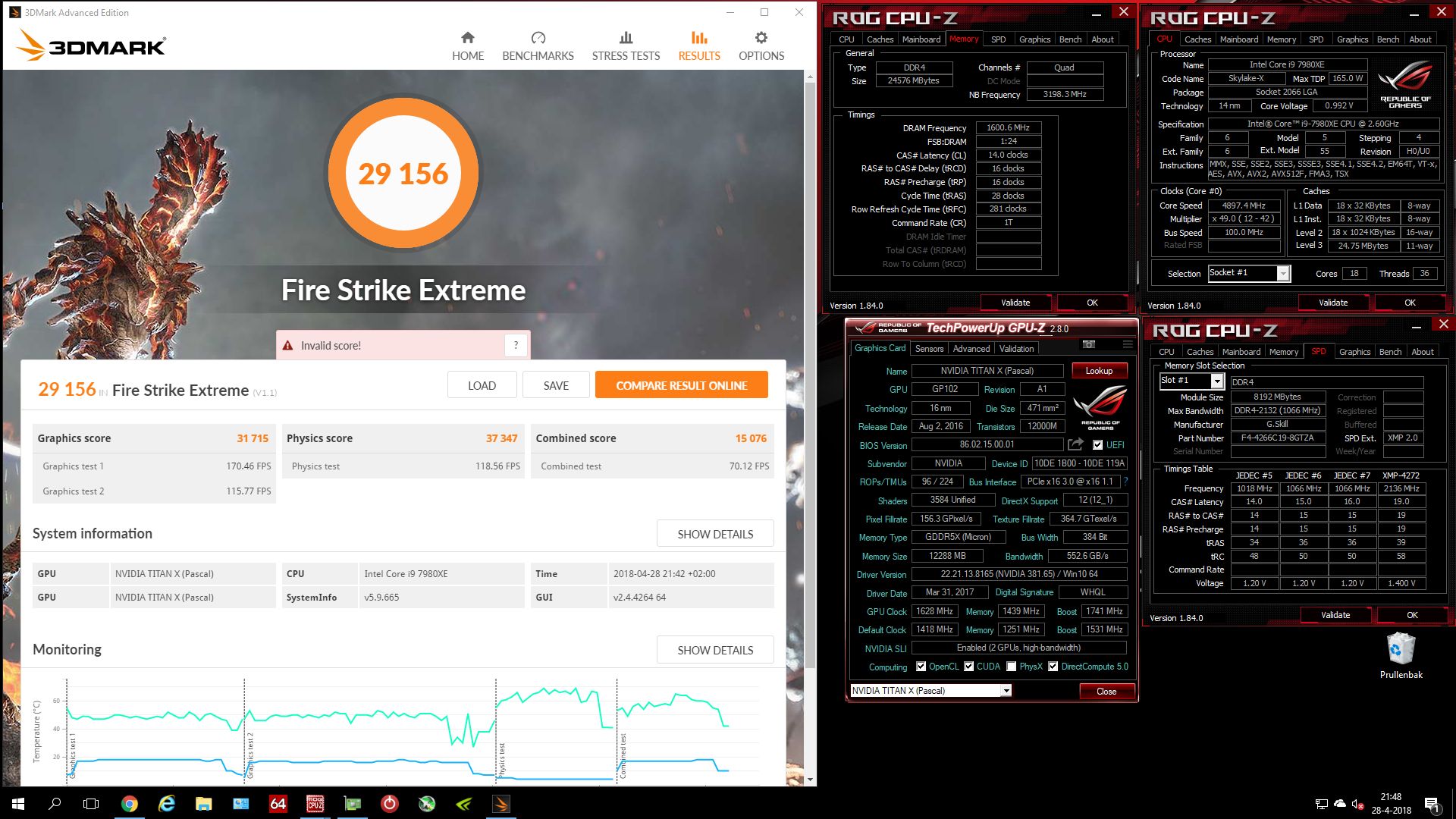Click the taskbar search magnifier

(x=55, y=804)
